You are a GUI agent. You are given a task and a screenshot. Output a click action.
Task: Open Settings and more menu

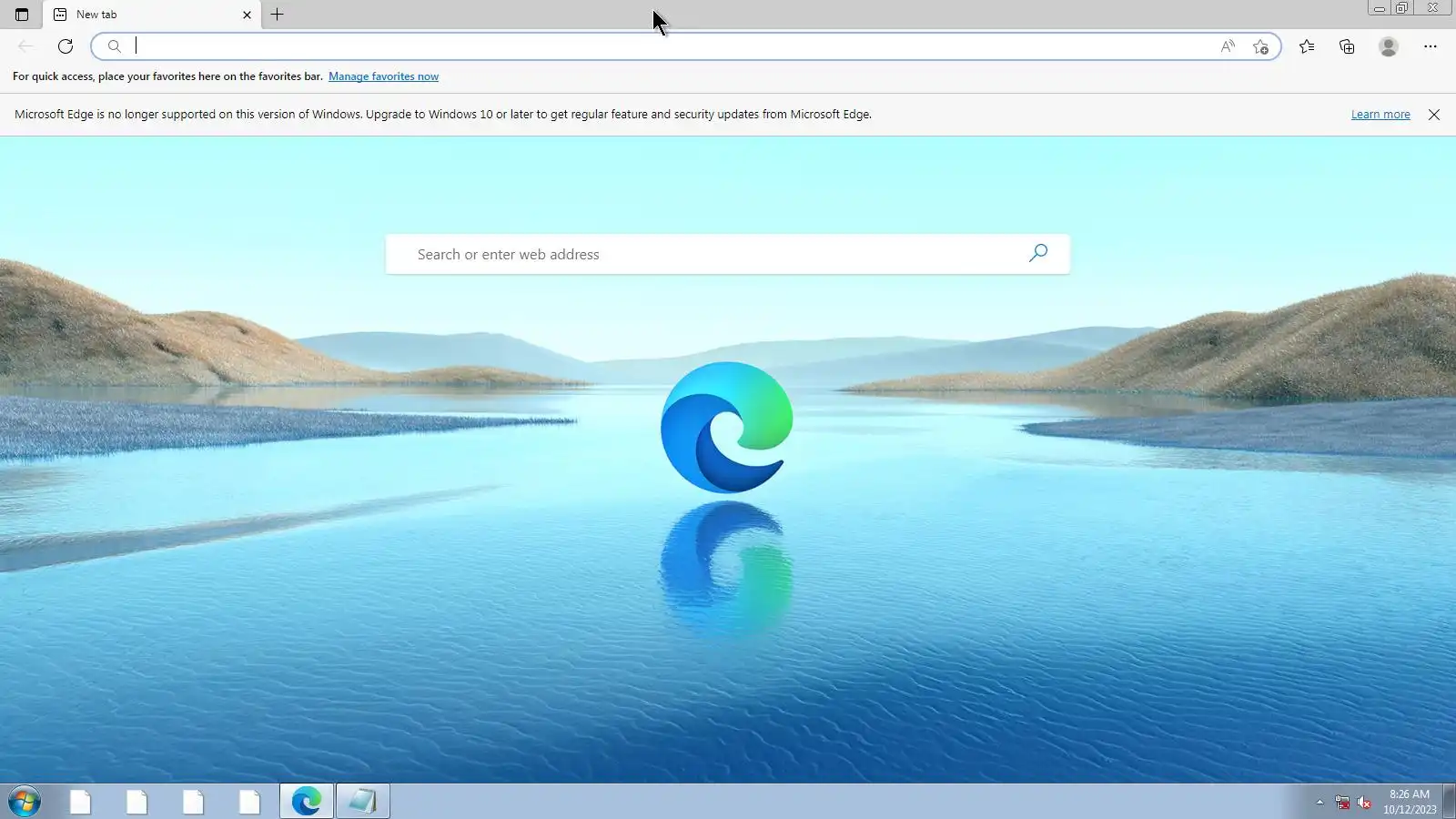point(1431,46)
